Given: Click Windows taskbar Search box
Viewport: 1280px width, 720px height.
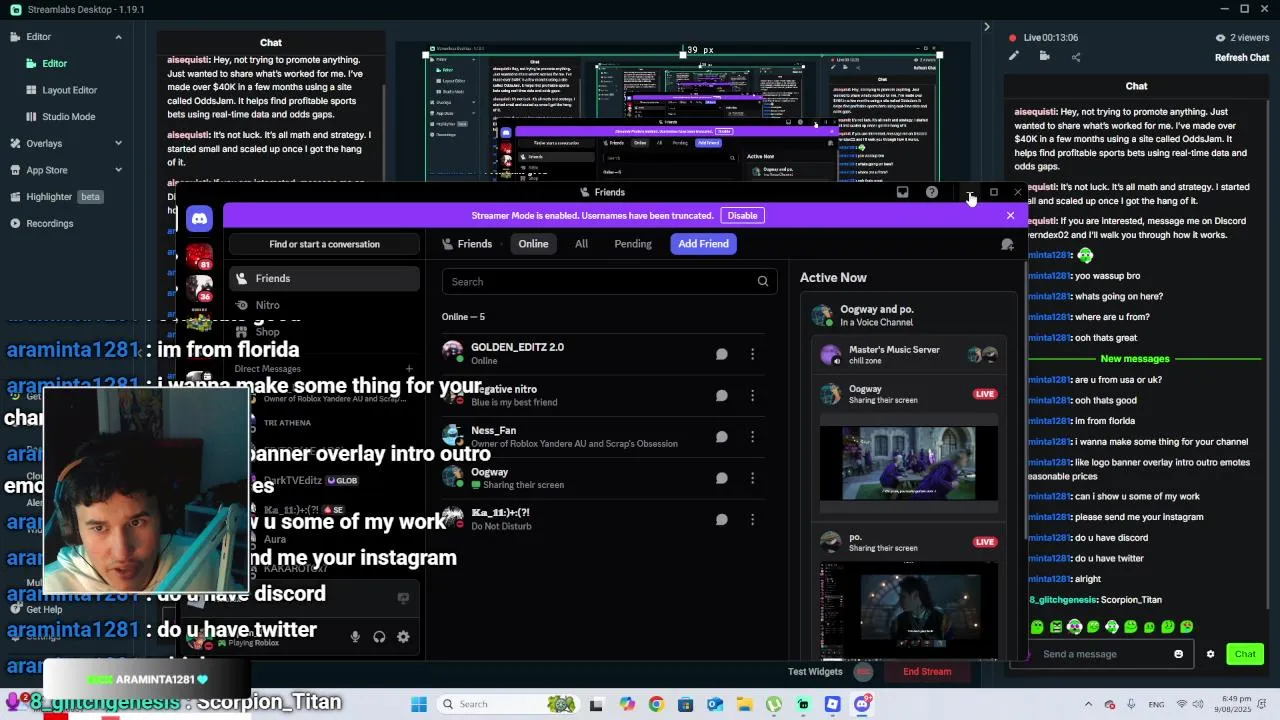Looking at the screenshot, I should [508, 704].
